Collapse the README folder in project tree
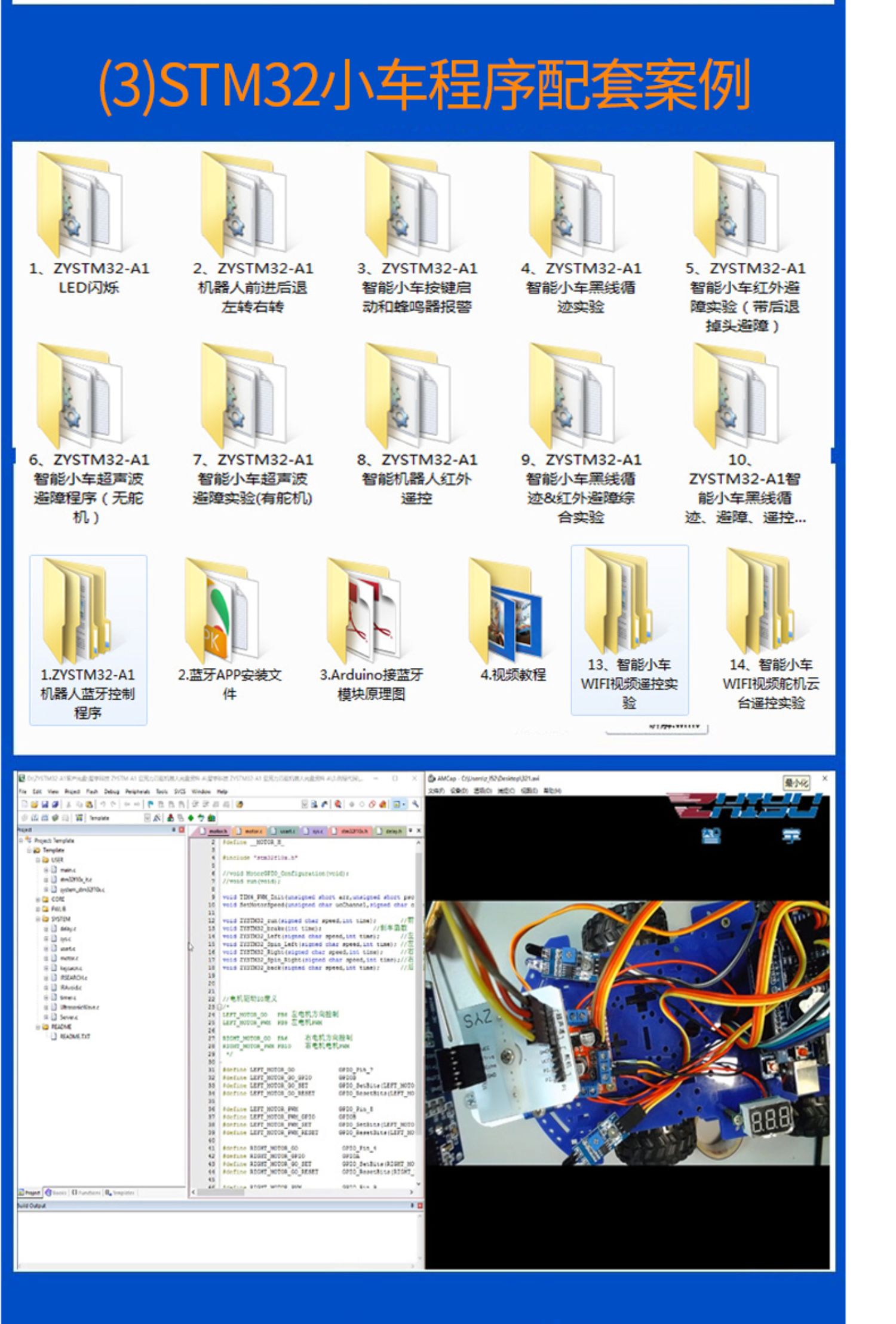This screenshot has width=896, height=1324. [x=38, y=1026]
